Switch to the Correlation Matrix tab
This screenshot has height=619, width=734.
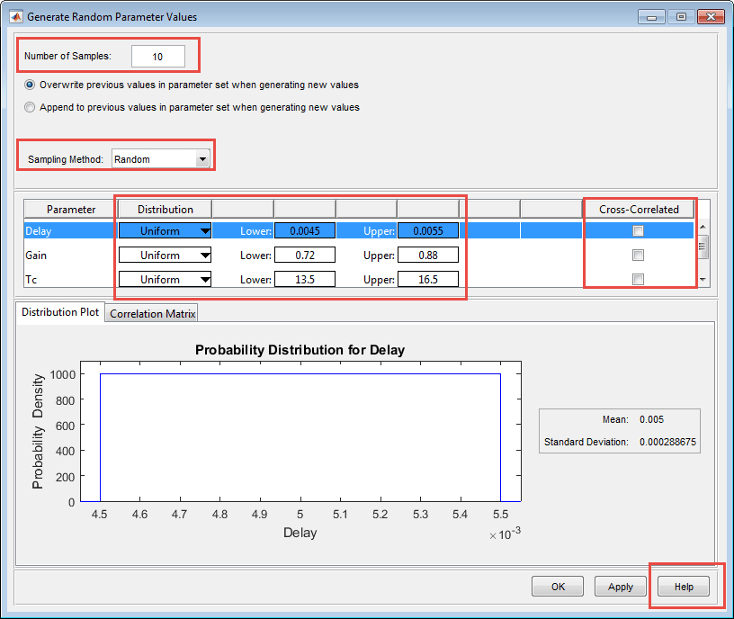click(152, 314)
